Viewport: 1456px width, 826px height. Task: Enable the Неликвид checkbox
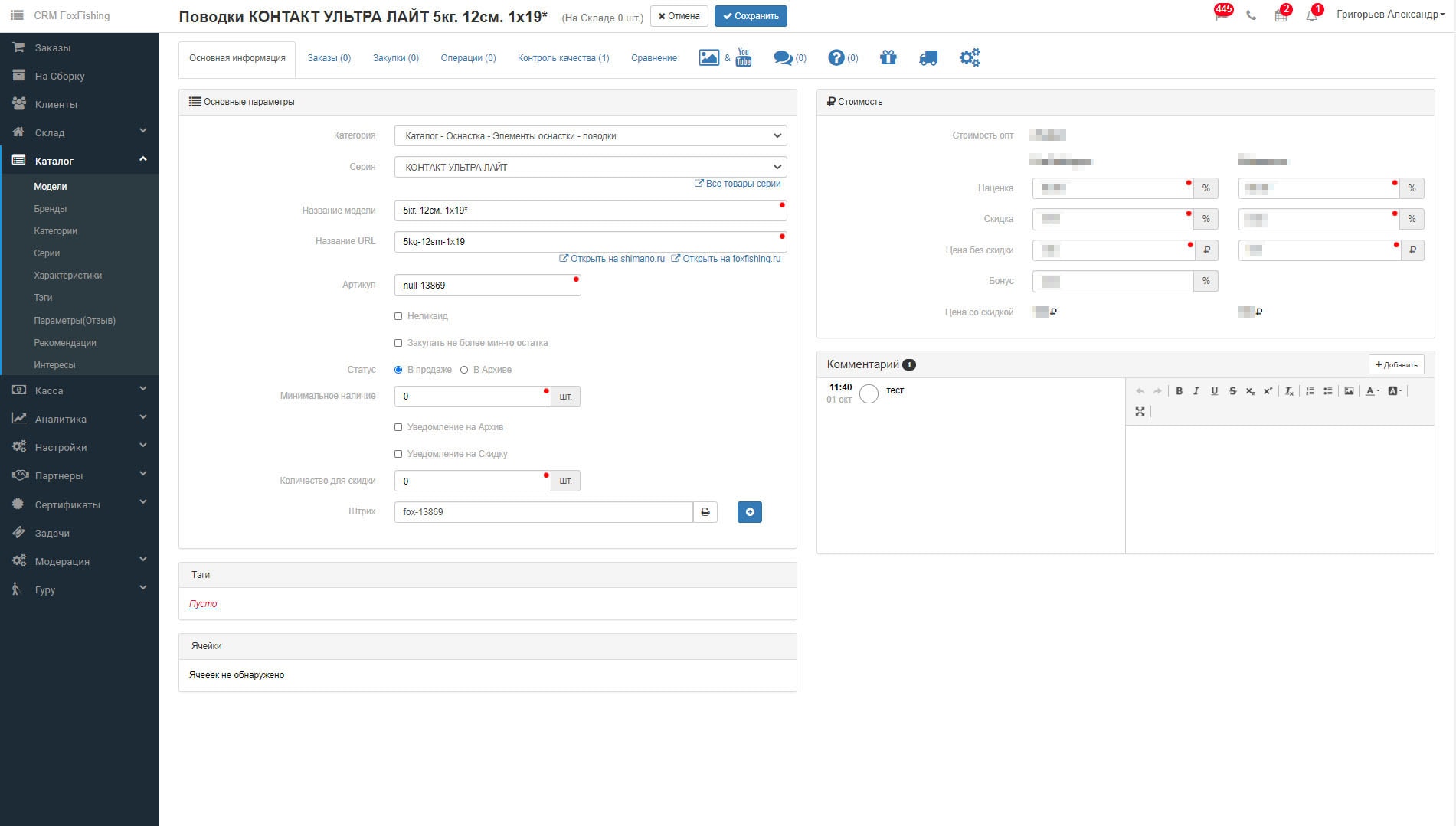[398, 316]
